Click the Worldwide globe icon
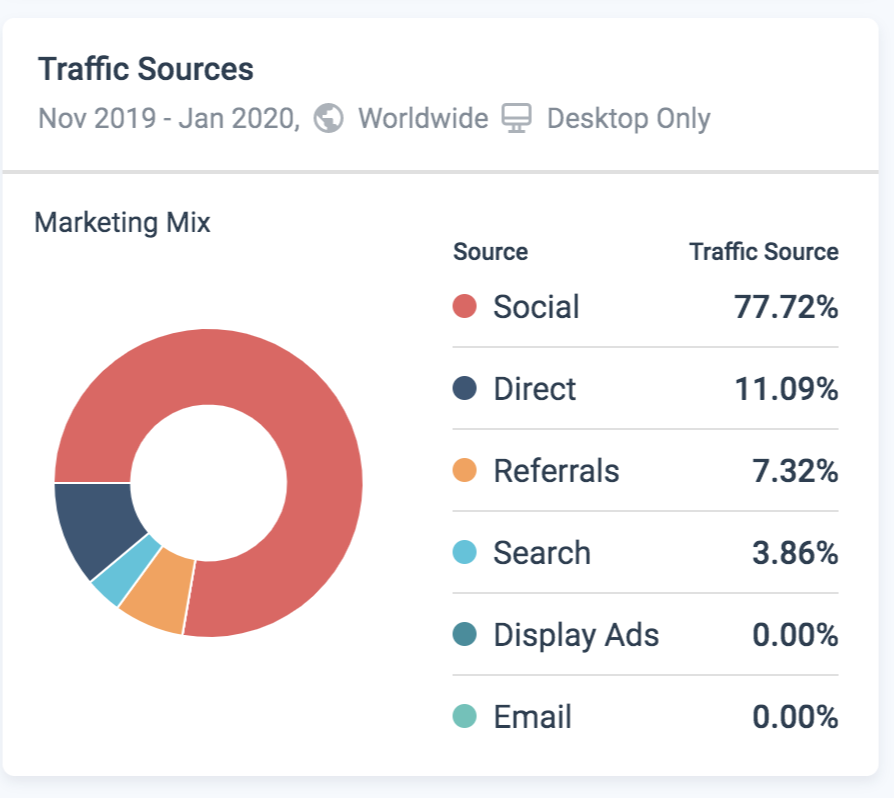The image size is (894, 798). pyautogui.click(x=328, y=119)
